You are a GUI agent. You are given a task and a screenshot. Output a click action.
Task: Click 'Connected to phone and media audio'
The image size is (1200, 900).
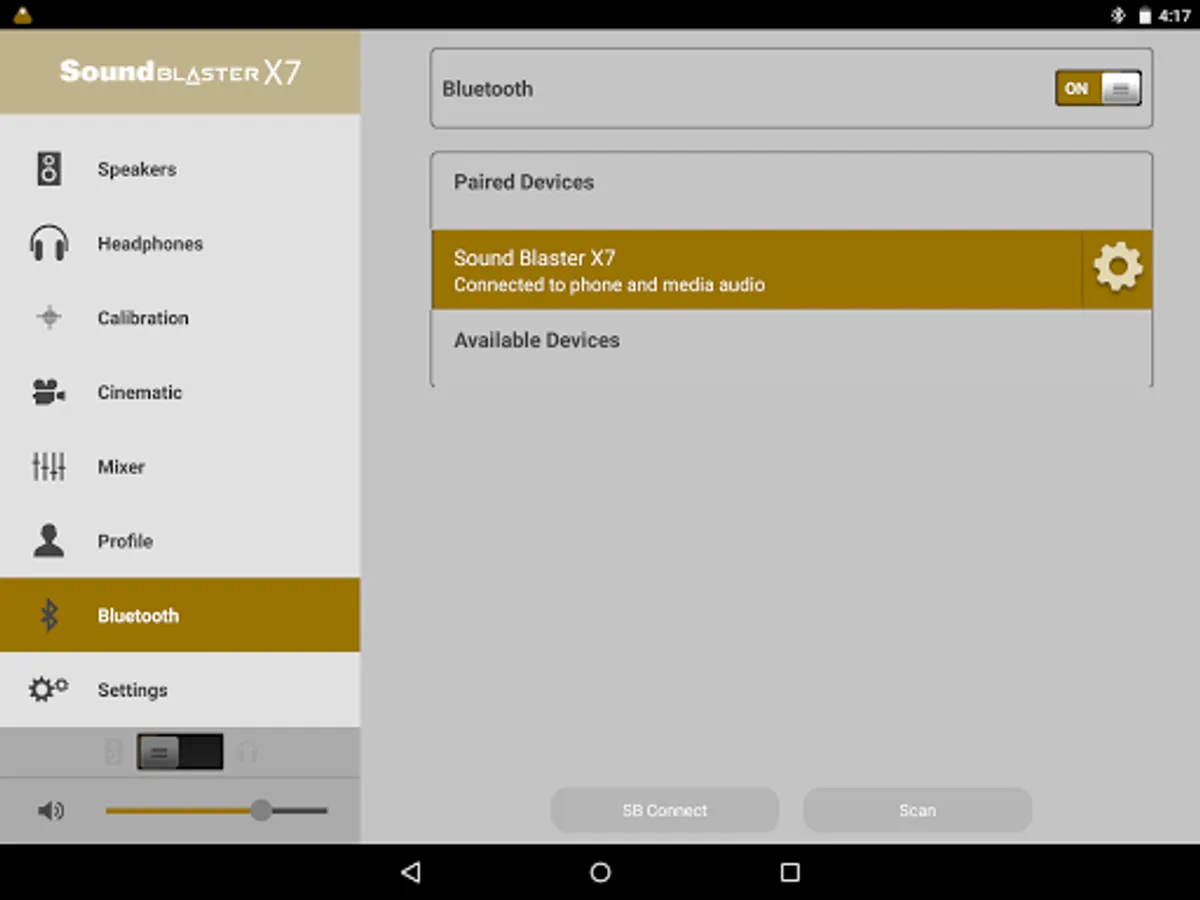tap(609, 285)
